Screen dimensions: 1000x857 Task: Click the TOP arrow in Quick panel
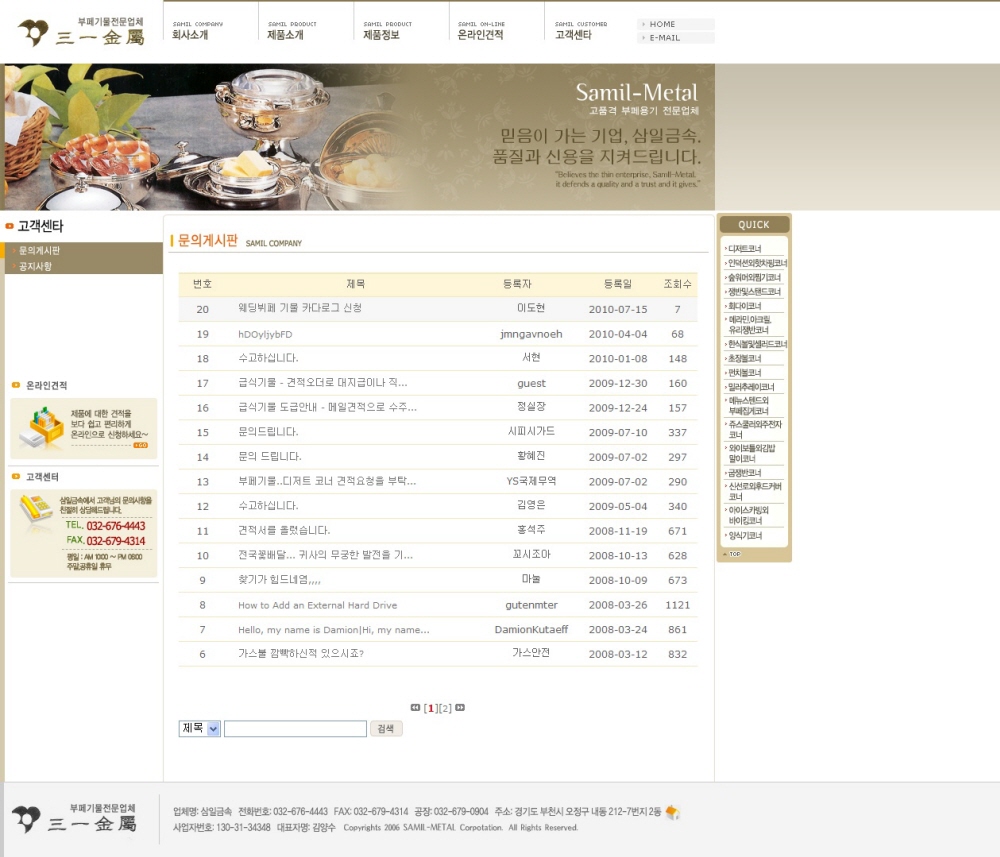click(732, 553)
